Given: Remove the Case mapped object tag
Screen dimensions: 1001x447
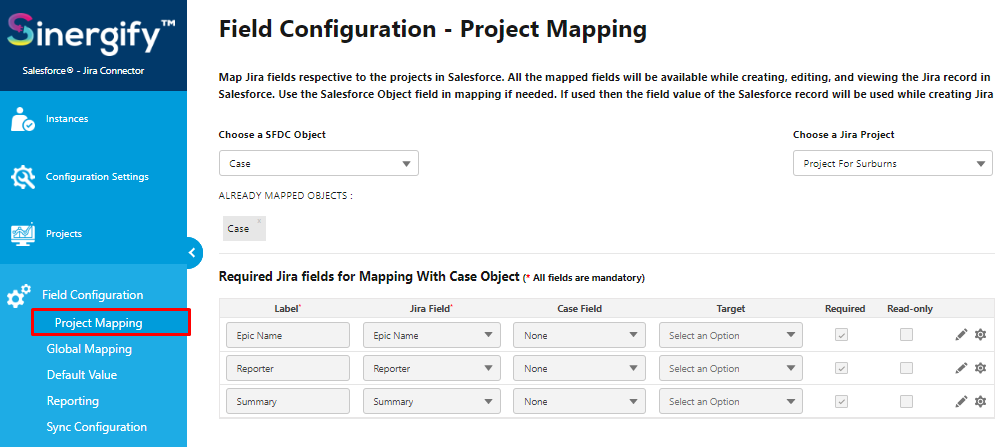Looking at the screenshot, I should click(259, 221).
